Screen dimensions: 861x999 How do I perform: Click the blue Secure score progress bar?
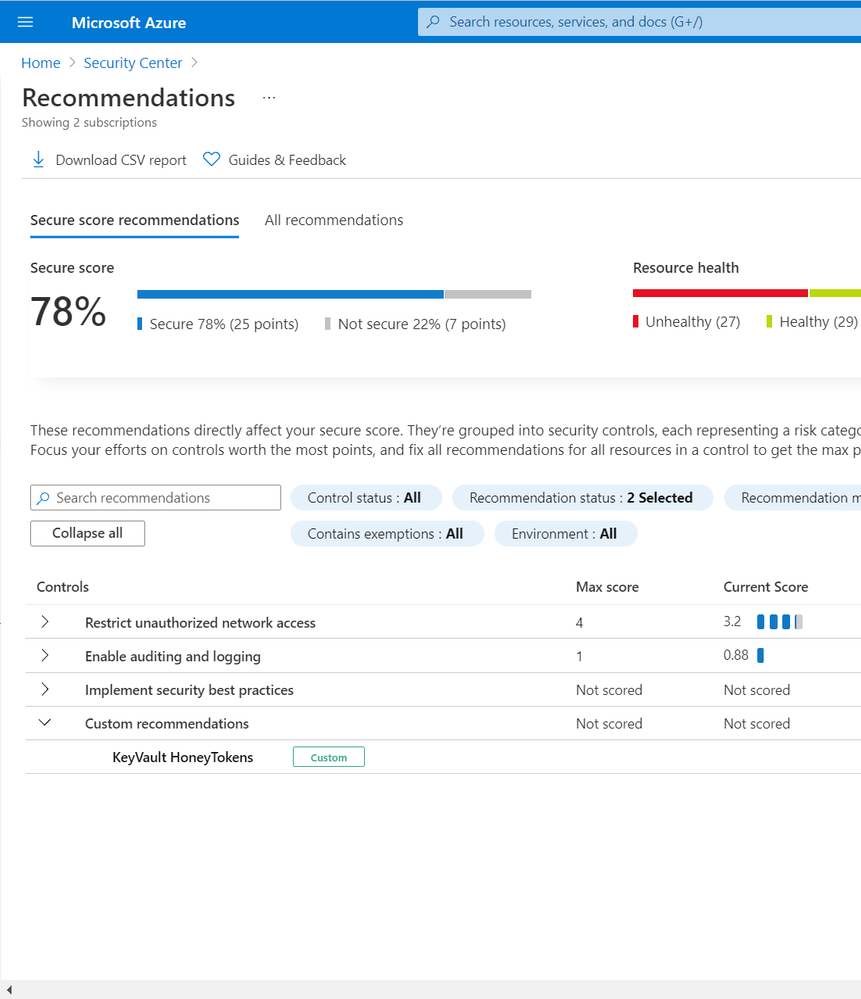290,294
